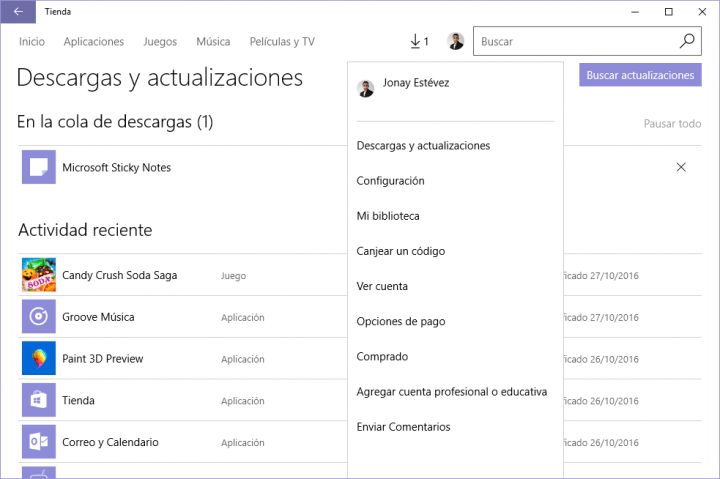Viewport: 720px width, 479px height.
Task: Open the Juegos tab
Action: [160, 42]
